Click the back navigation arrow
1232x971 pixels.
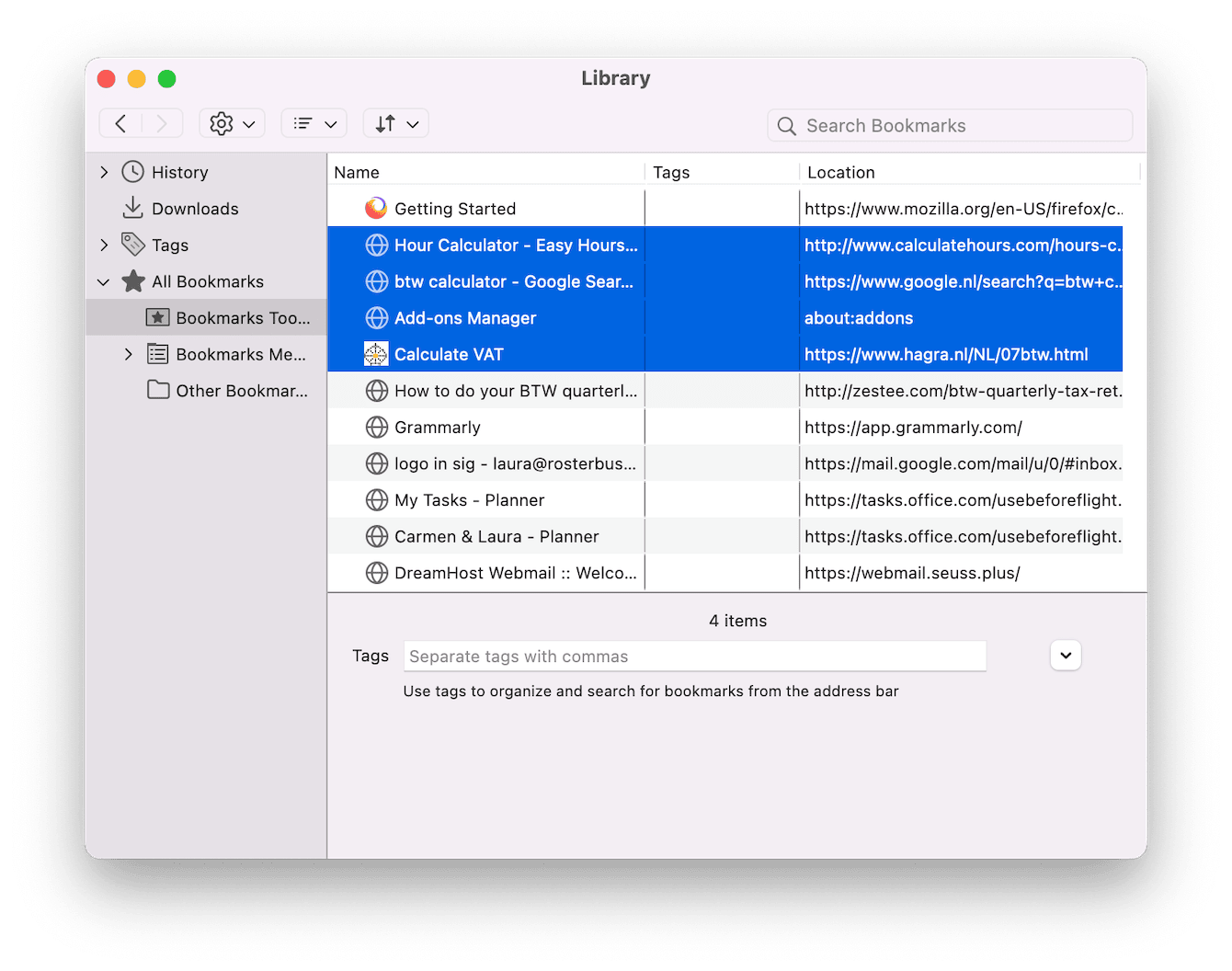tap(120, 122)
